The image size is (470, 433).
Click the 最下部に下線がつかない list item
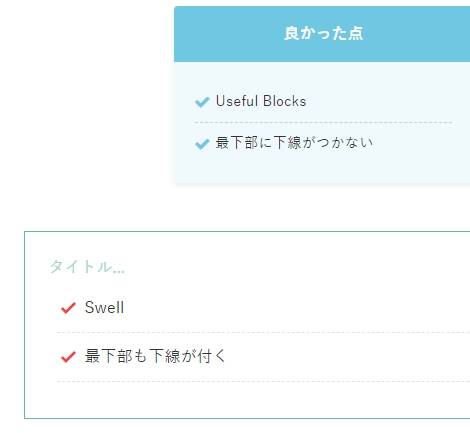coord(294,143)
